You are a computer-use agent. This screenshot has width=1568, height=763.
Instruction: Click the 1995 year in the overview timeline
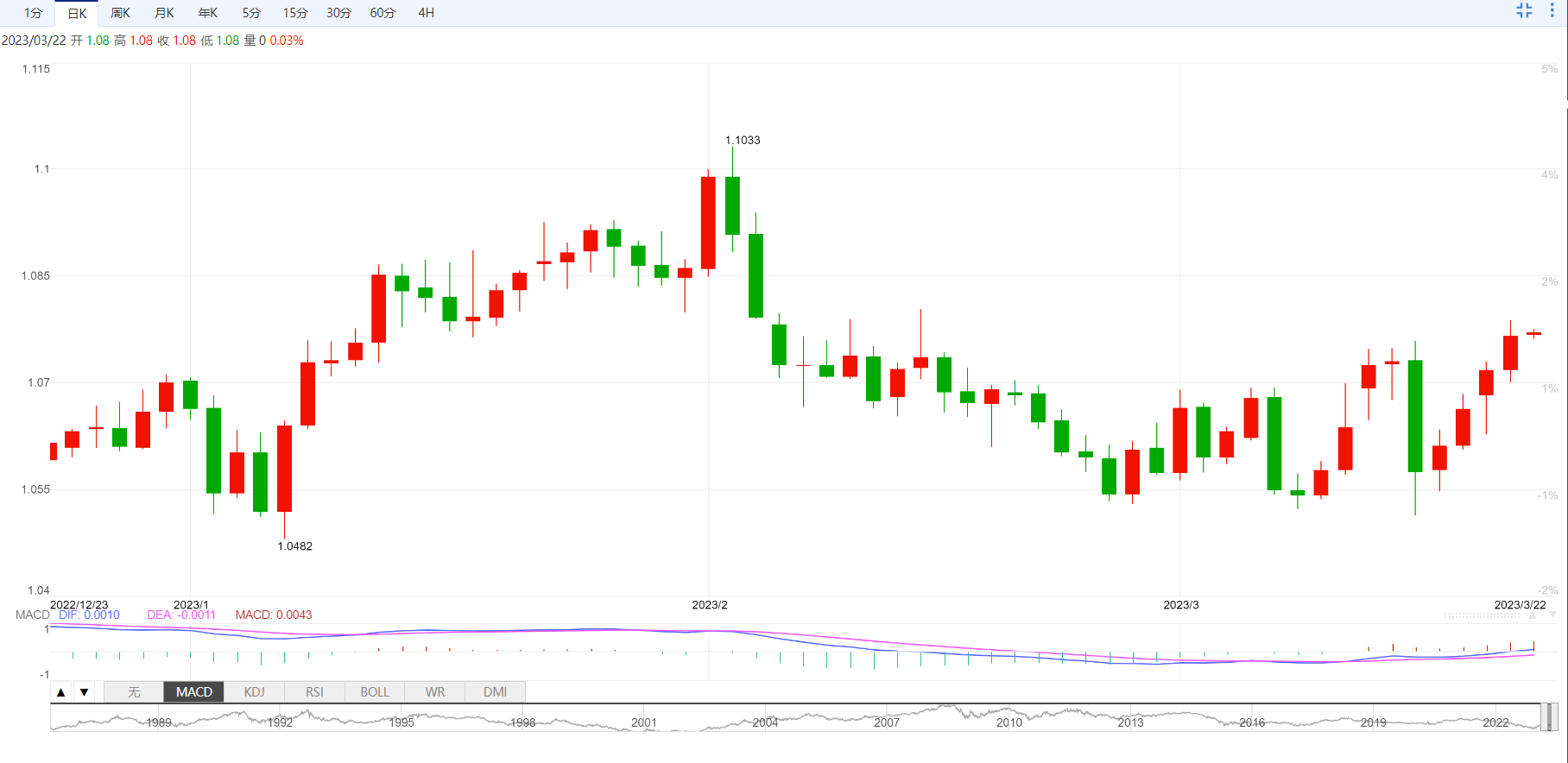click(x=401, y=723)
